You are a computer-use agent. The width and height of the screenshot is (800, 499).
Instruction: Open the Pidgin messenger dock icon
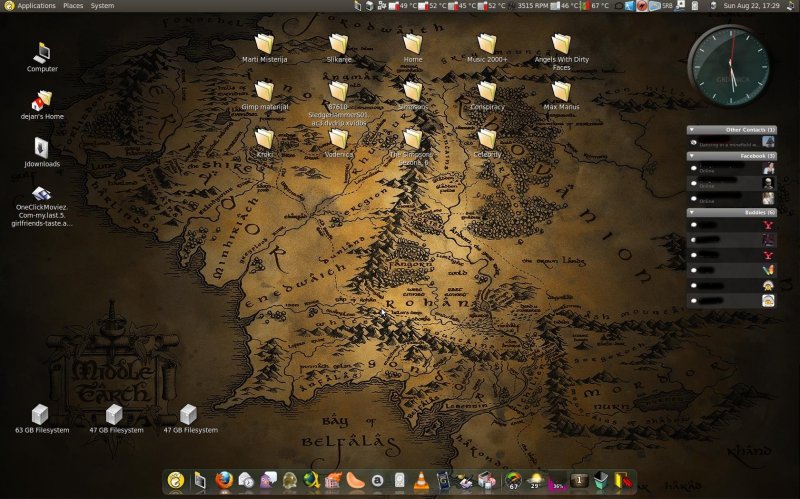[268, 480]
